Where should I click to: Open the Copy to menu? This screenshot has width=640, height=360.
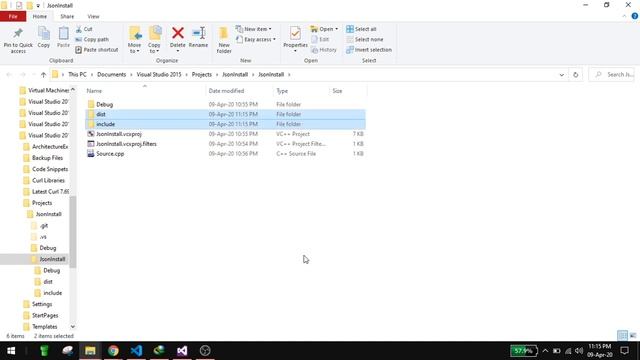154,40
